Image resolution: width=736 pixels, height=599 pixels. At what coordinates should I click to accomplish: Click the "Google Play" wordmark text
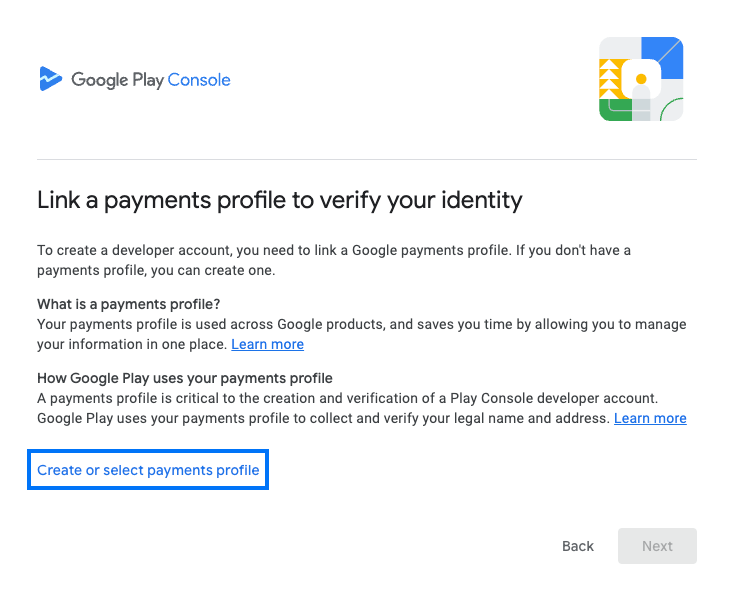click(x=115, y=80)
